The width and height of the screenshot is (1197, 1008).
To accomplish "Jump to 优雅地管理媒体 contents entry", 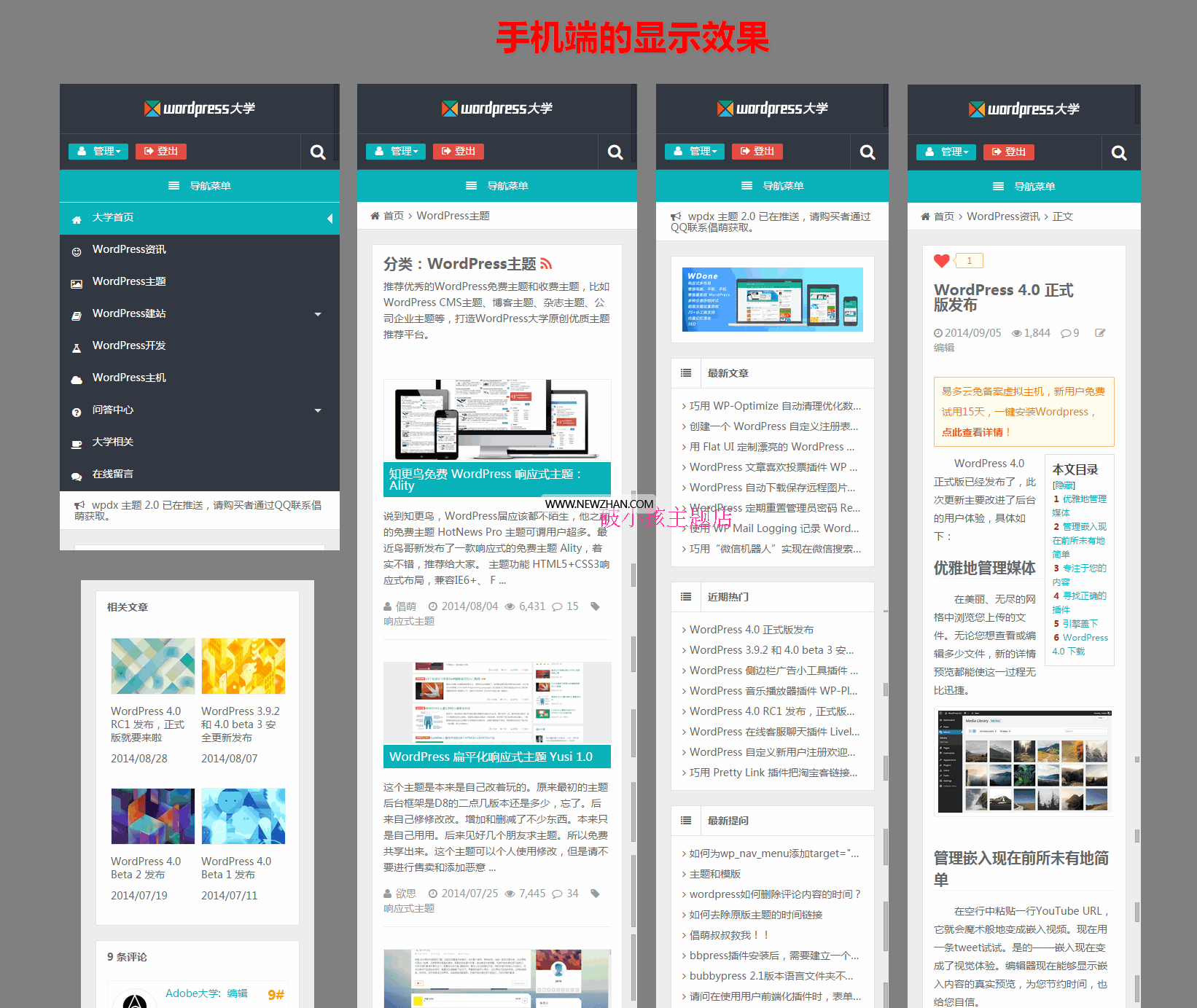I will click(1080, 506).
